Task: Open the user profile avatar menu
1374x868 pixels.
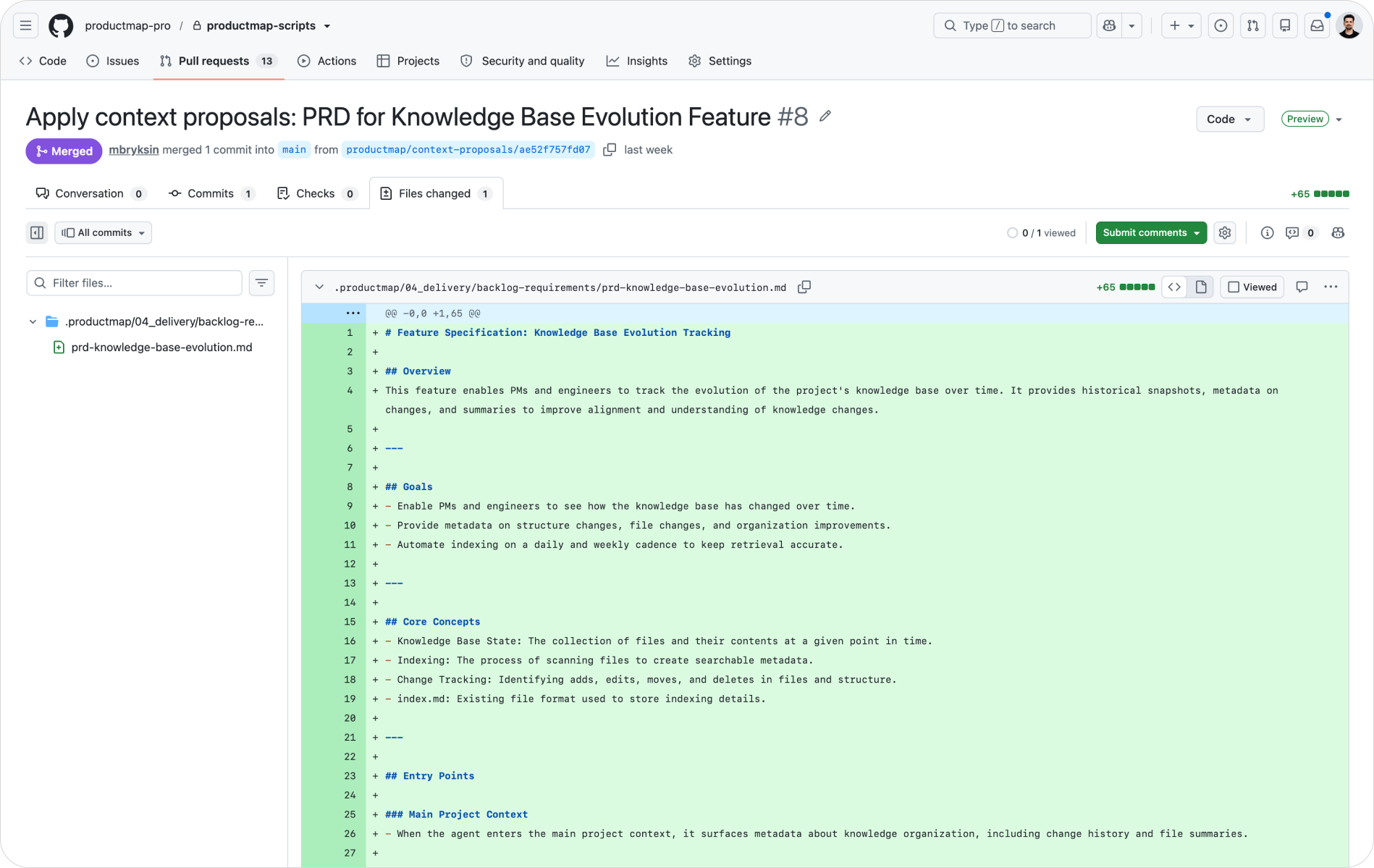Action: coord(1349,25)
